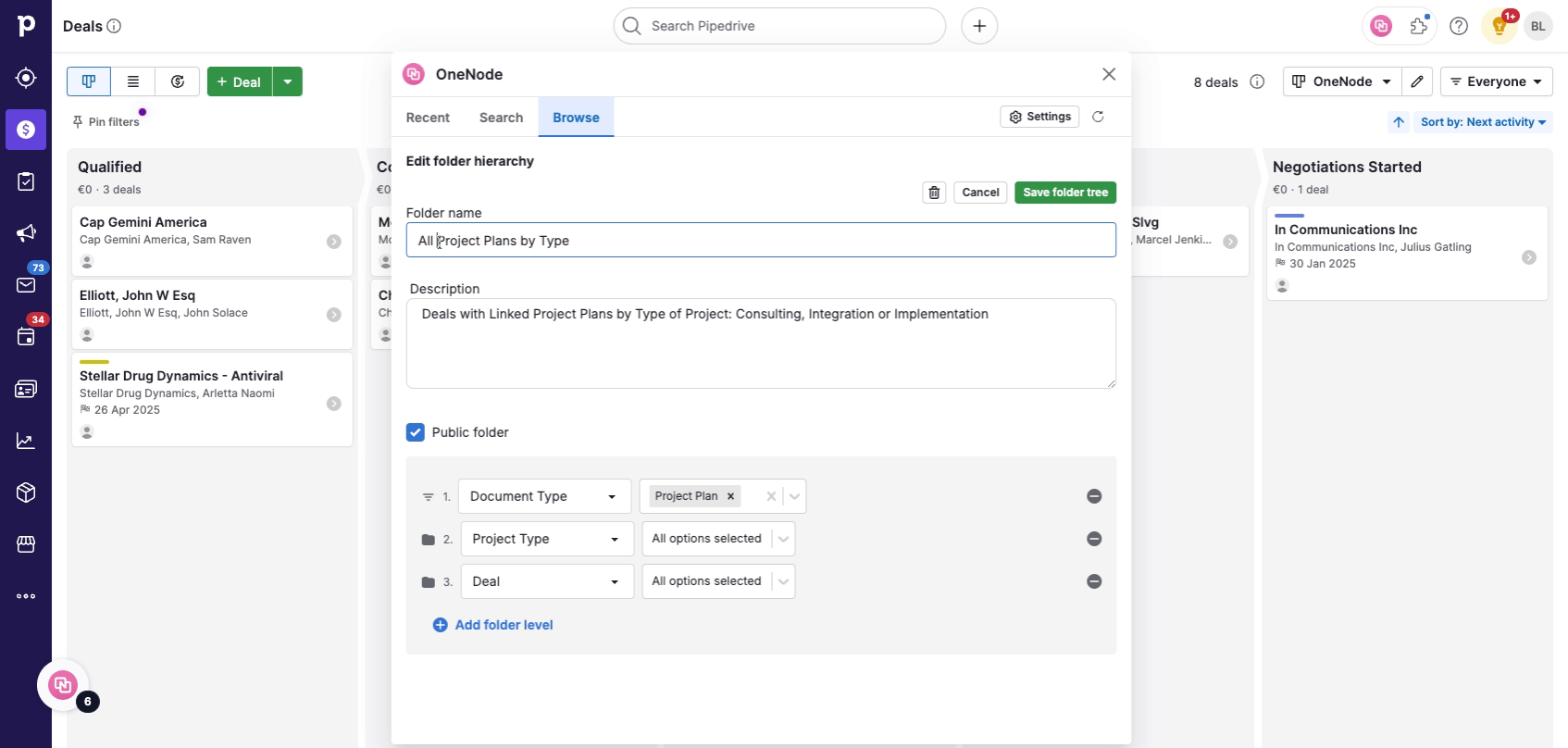Open the BL user profile avatar
Image resolution: width=1568 pixels, height=748 pixels.
click(x=1538, y=26)
